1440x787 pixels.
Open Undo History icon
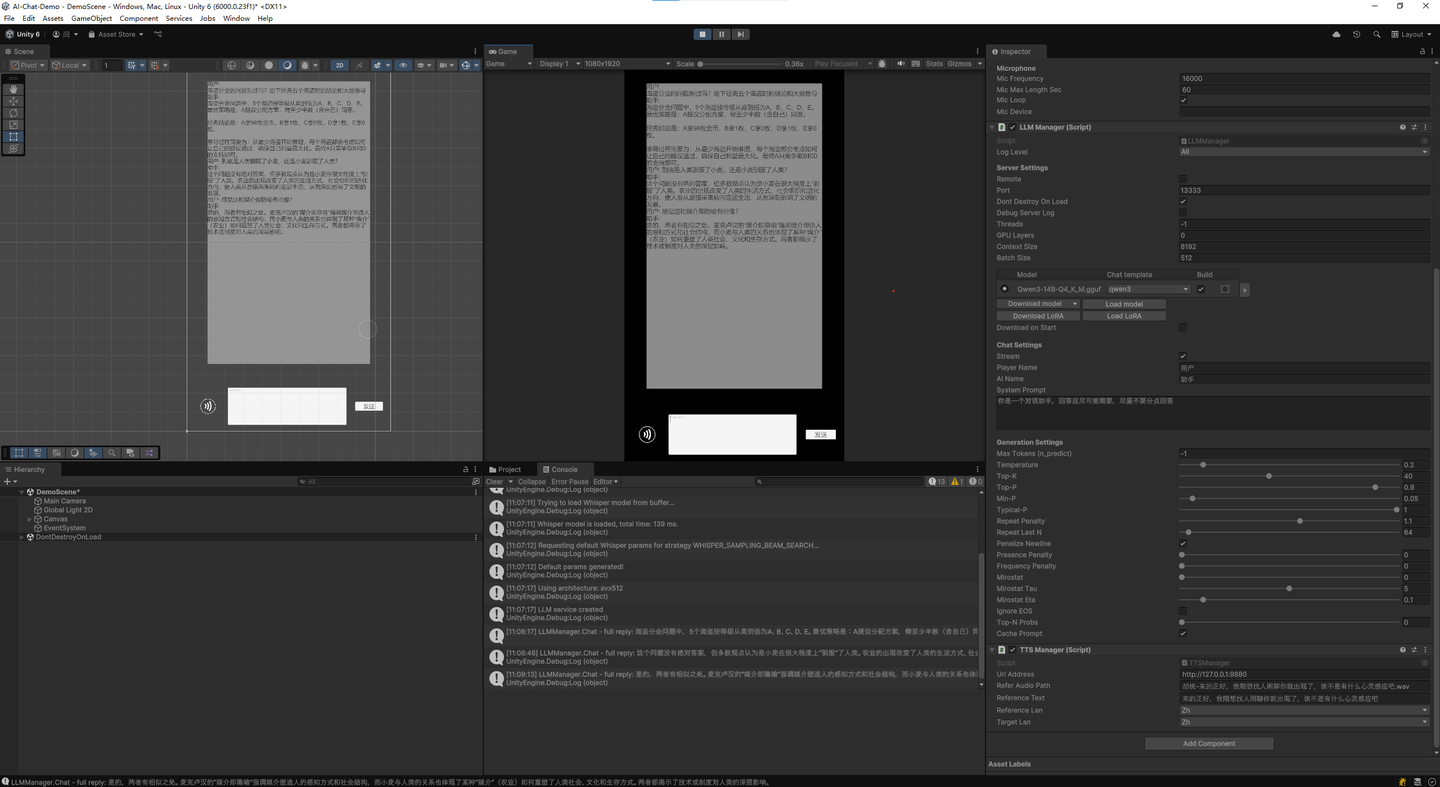coord(1357,34)
